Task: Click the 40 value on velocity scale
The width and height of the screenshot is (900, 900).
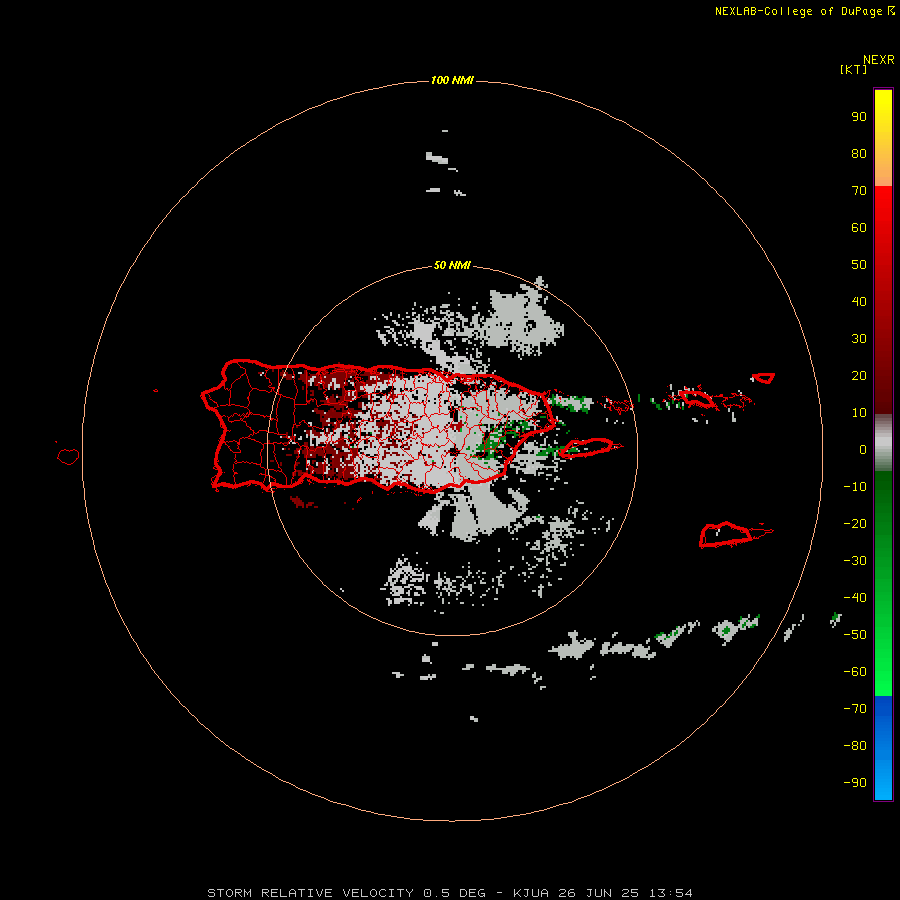Action: coord(859,301)
